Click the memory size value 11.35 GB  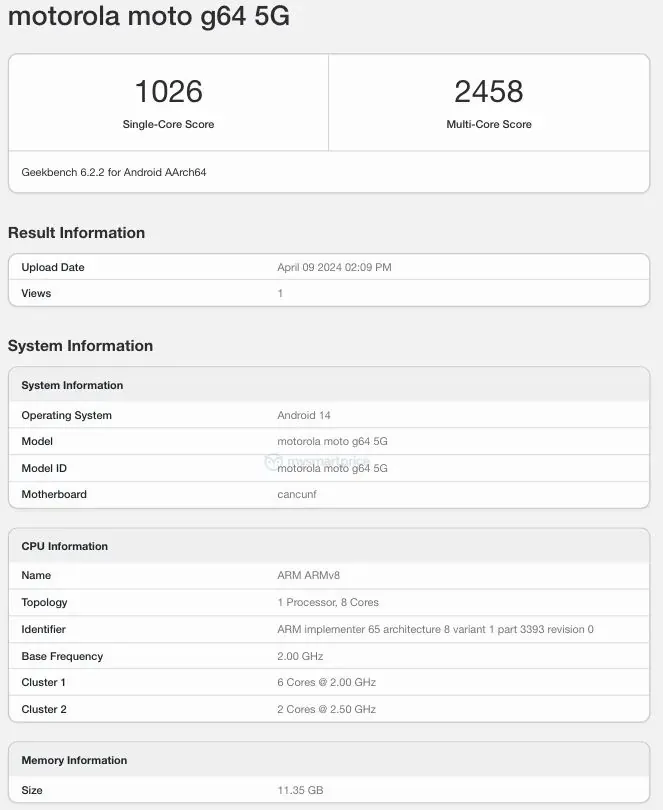click(x=300, y=791)
